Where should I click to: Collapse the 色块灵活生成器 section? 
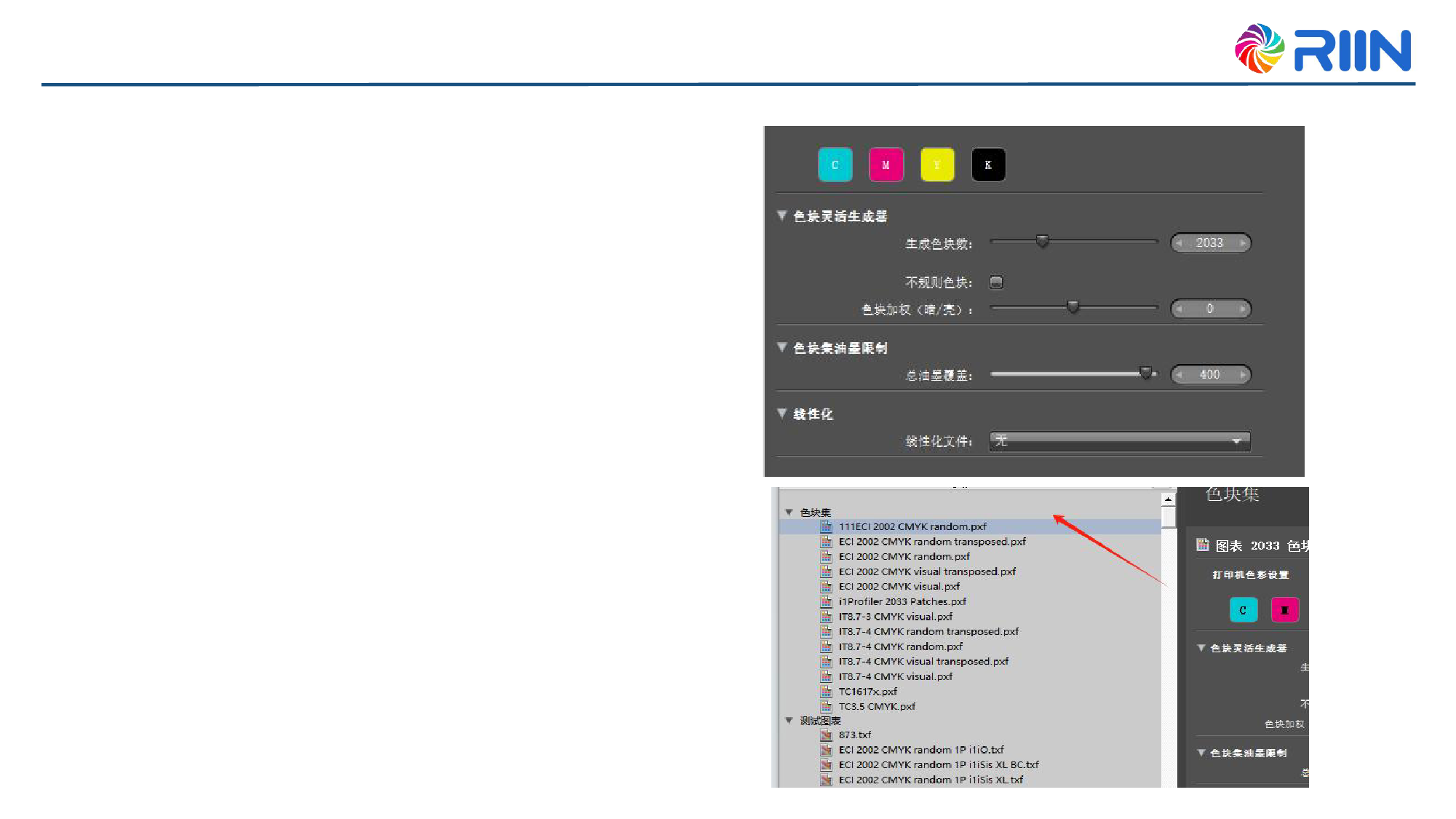point(782,215)
